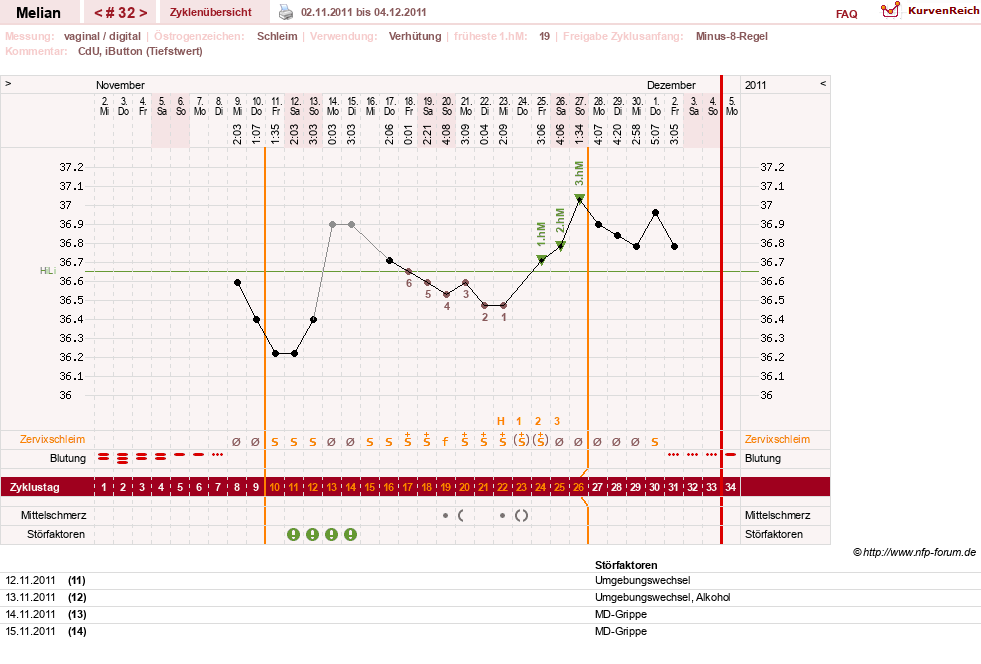This screenshot has width=981, height=664.
Task: Click the Mittelschmerz dot on cycle day 22
Action: point(502,516)
